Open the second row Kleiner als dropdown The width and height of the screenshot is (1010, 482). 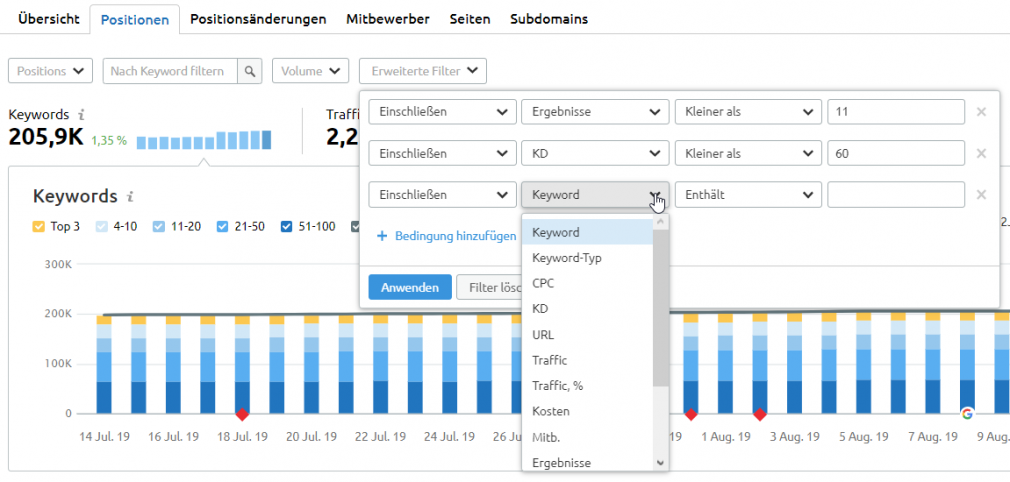coord(748,153)
